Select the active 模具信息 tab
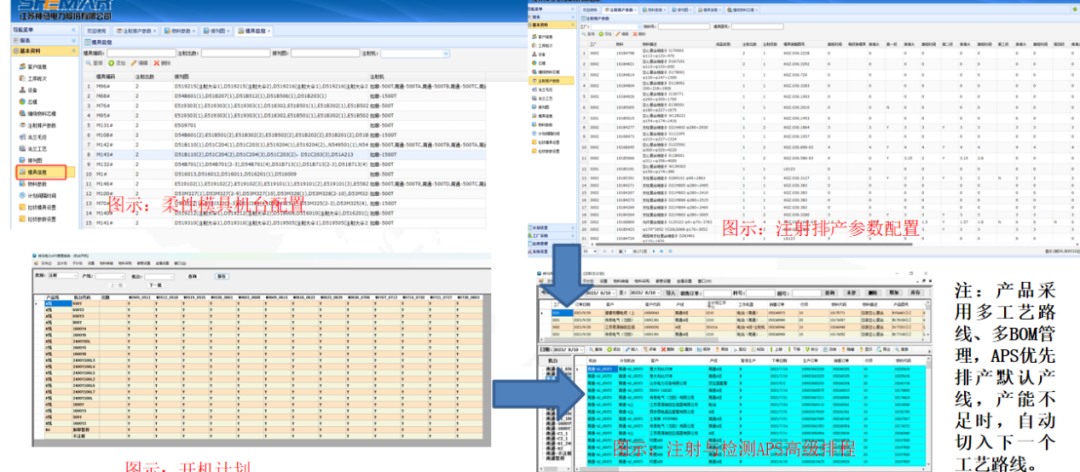 [253, 31]
